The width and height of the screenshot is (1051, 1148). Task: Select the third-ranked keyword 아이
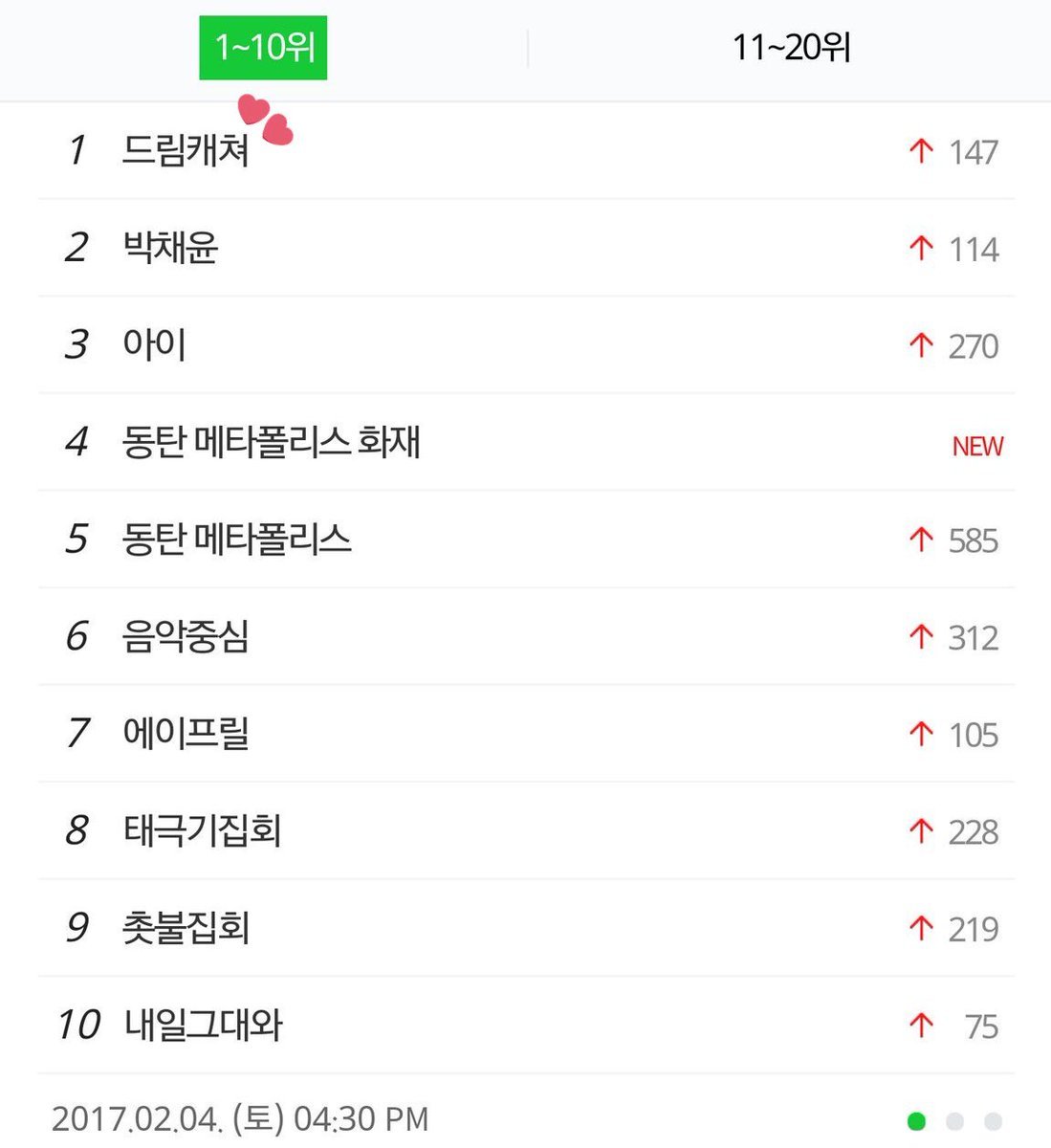coord(154,345)
